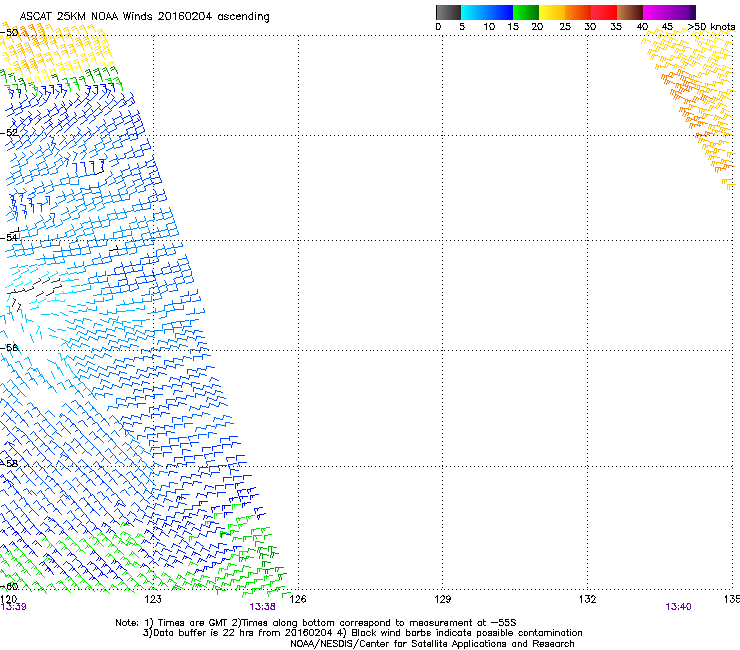Image resolution: width=740 pixels, height=650 pixels.
Task: Click the '-50' latitude label
Action: [9, 33]
